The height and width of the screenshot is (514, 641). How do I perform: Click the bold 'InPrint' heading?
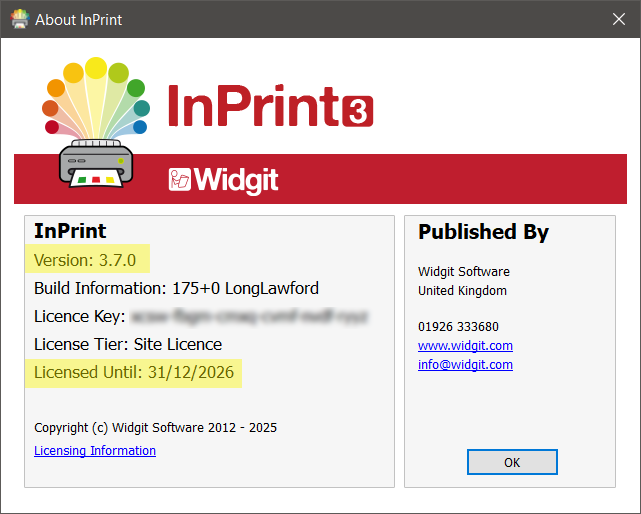(x=70, y=231)
